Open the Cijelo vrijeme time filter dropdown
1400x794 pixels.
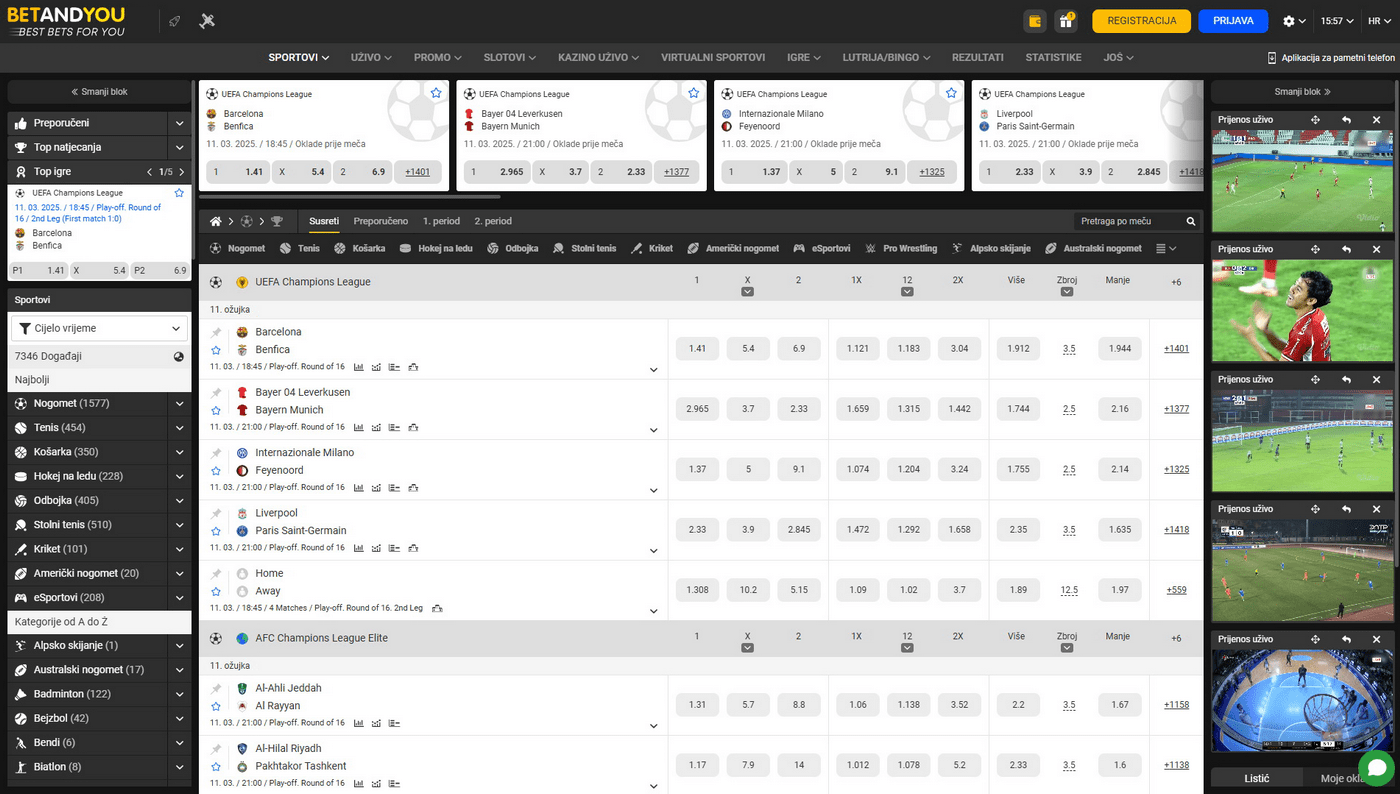[x=99, y=328]
